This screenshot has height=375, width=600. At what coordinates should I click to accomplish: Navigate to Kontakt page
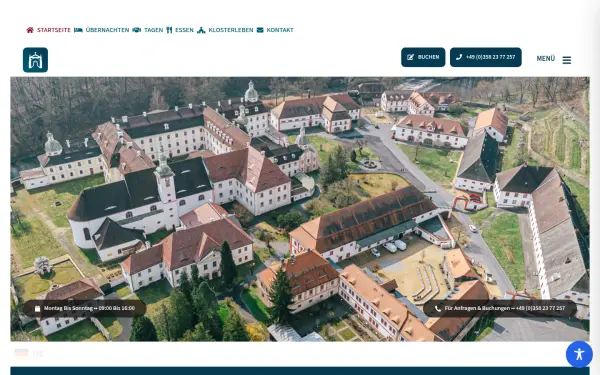[x=275, y=30]
